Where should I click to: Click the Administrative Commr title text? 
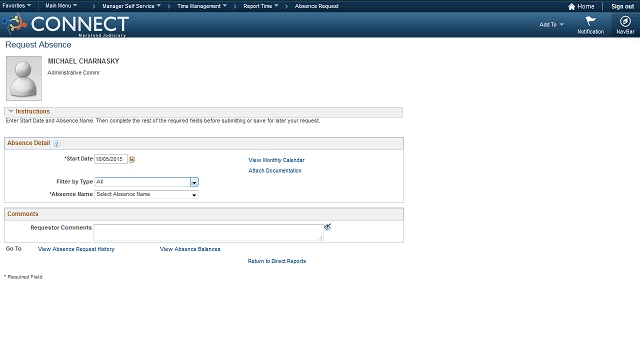[x=73, y=73]
